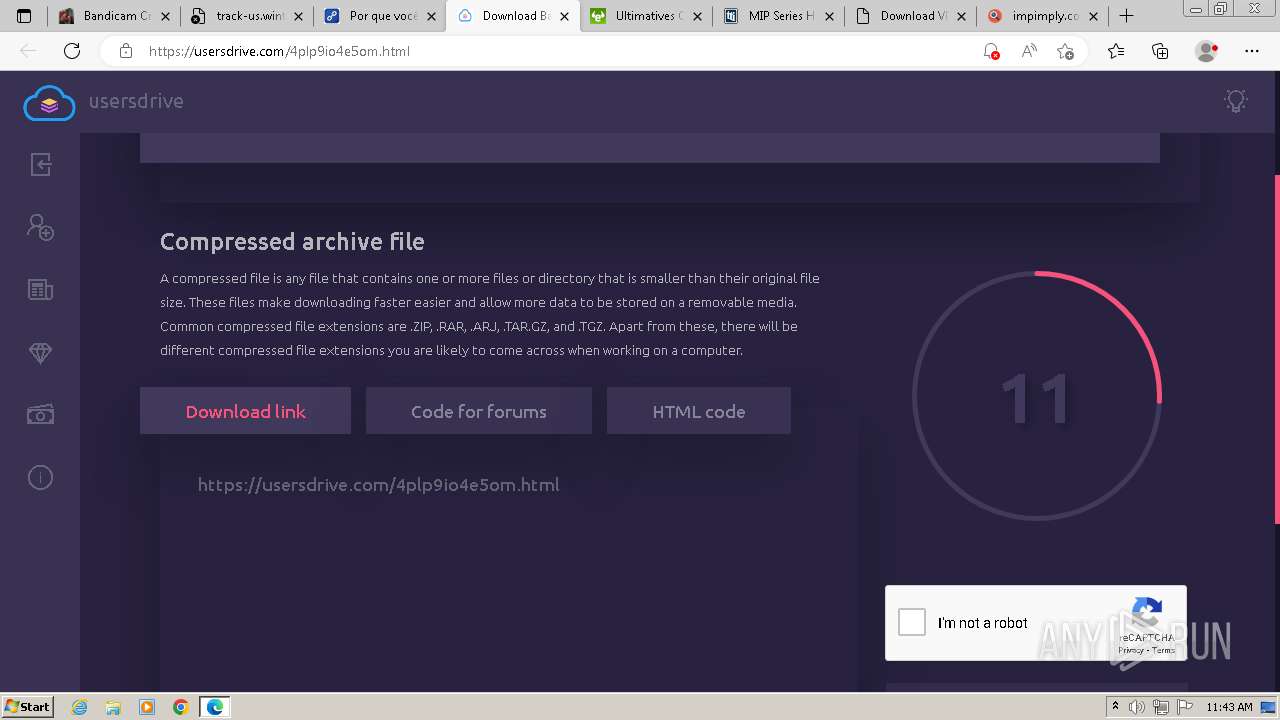Open a new browser tab
This screenshot has height=720, width=1280.
click(x=1127, y=16)
